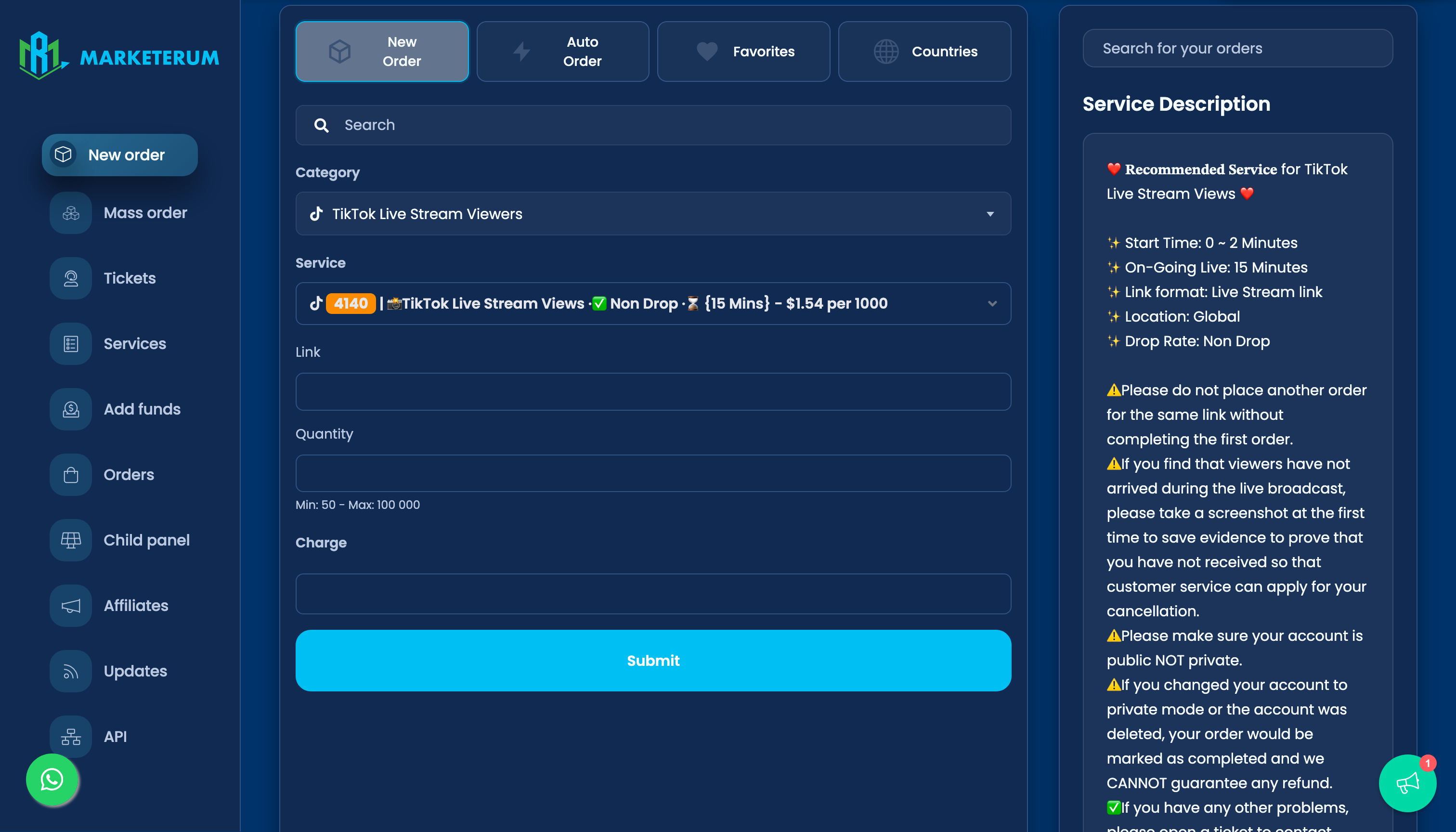Screen dimensions: 1456x832
Task: Open the WhatsApp chat bubble
Action: [x=52, y=780]
